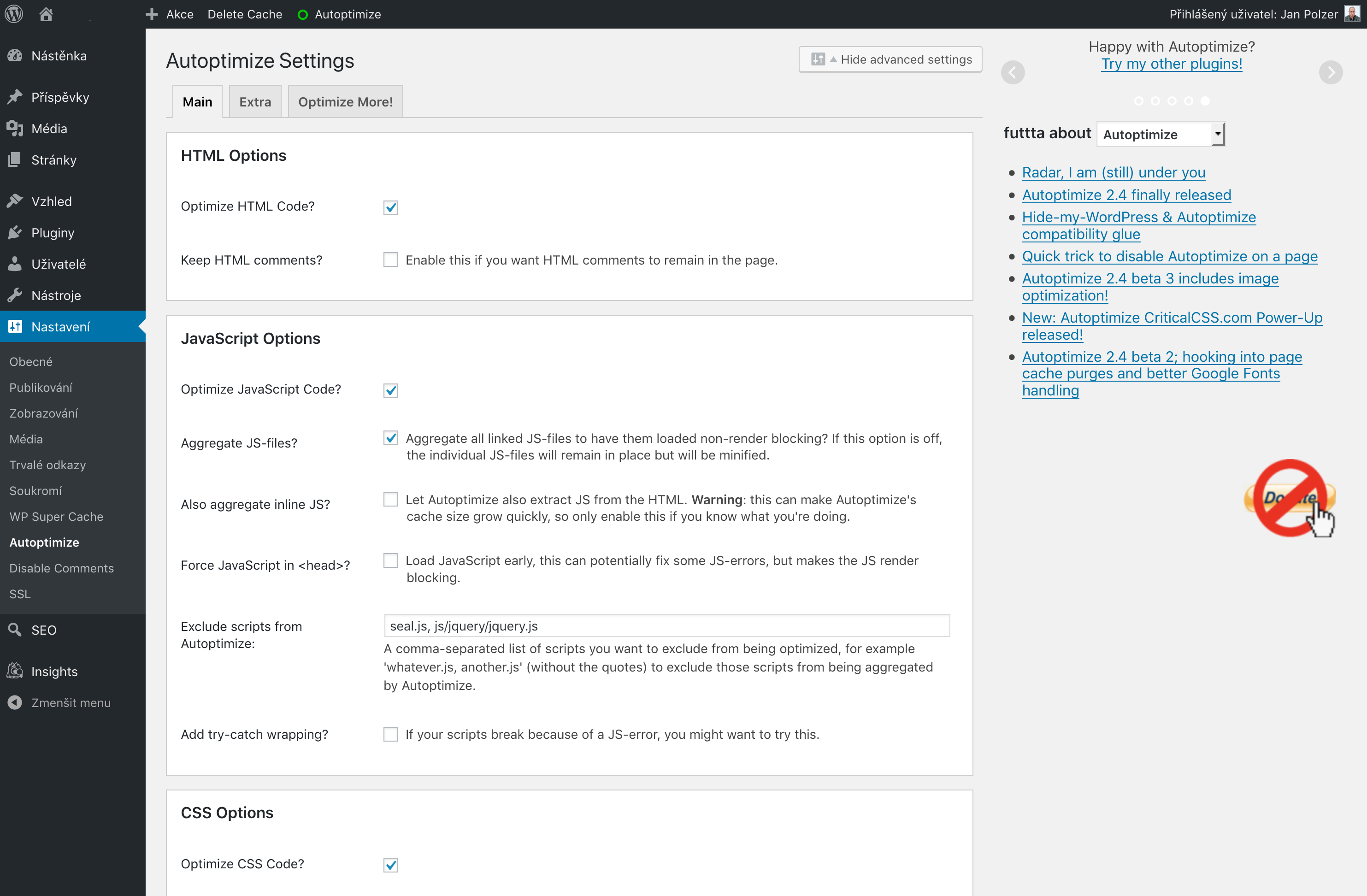Open Hide-my-WordPress & Autoptimize compatibility link

pyautogui.click(x=1138, y=225)
